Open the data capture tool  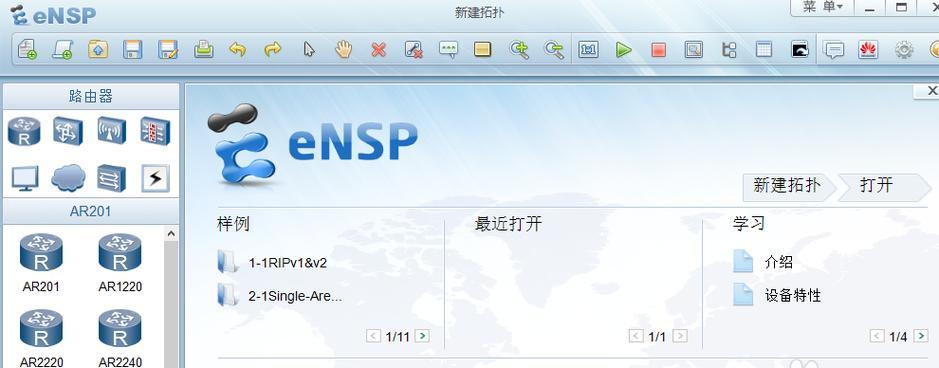click(x=693, y=49)
